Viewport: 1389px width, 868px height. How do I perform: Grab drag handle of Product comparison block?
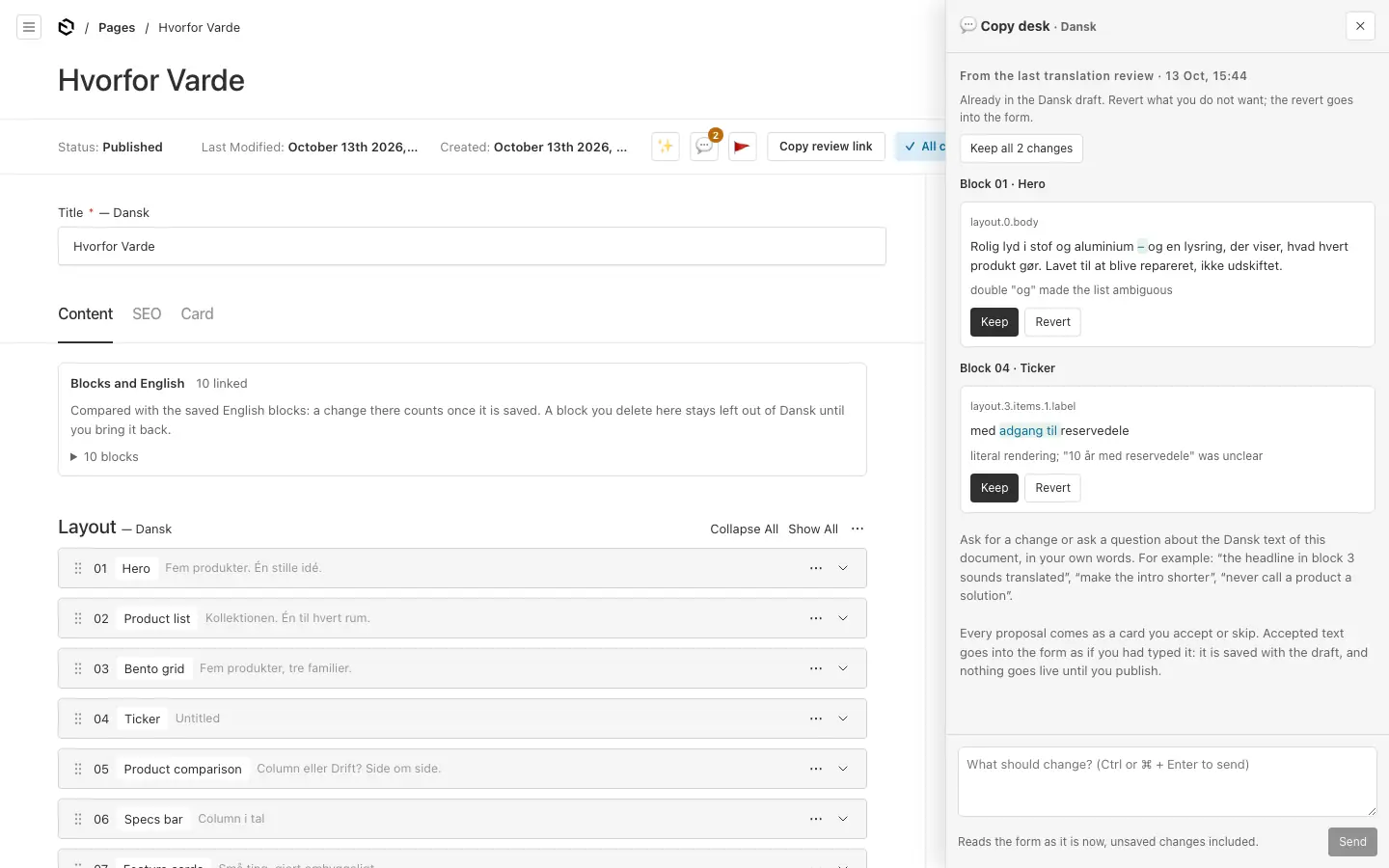[78, 769]
